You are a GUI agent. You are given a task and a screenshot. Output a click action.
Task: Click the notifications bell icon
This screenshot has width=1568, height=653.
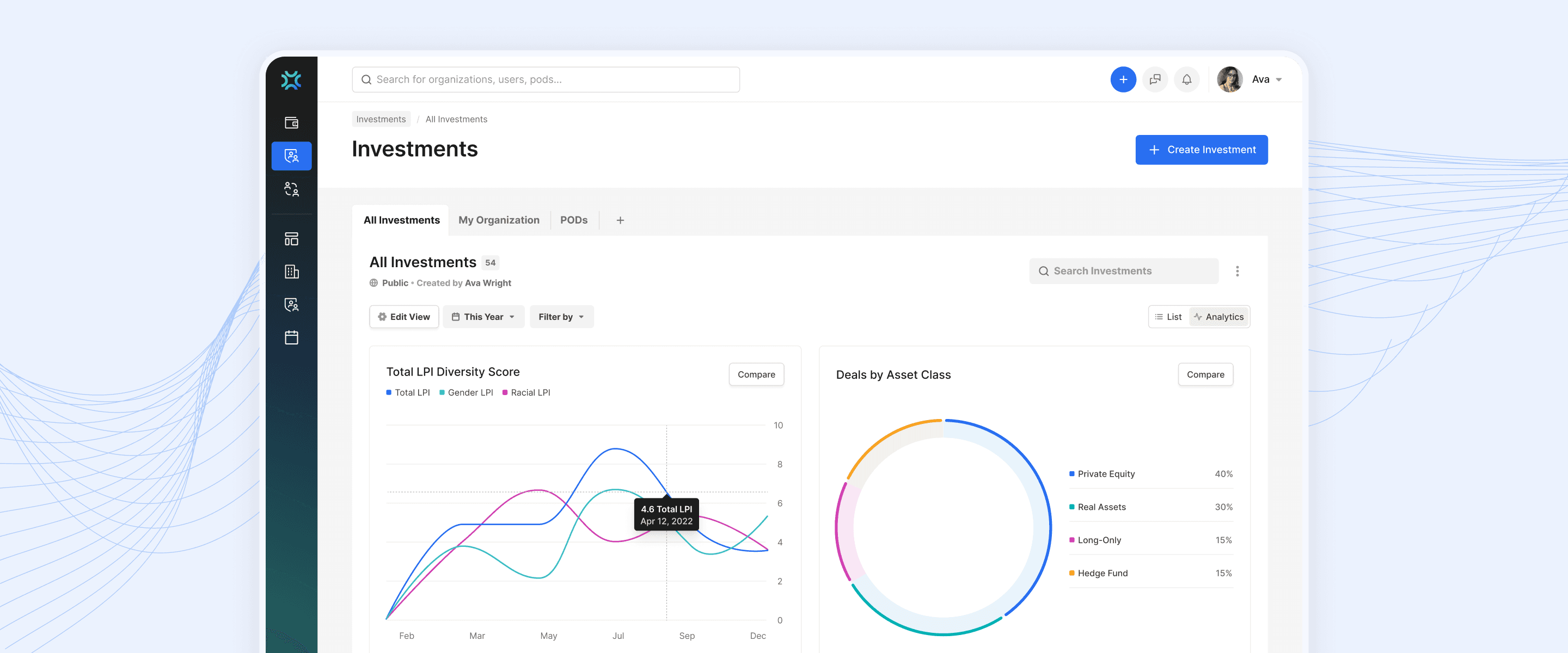[1186, 80]
